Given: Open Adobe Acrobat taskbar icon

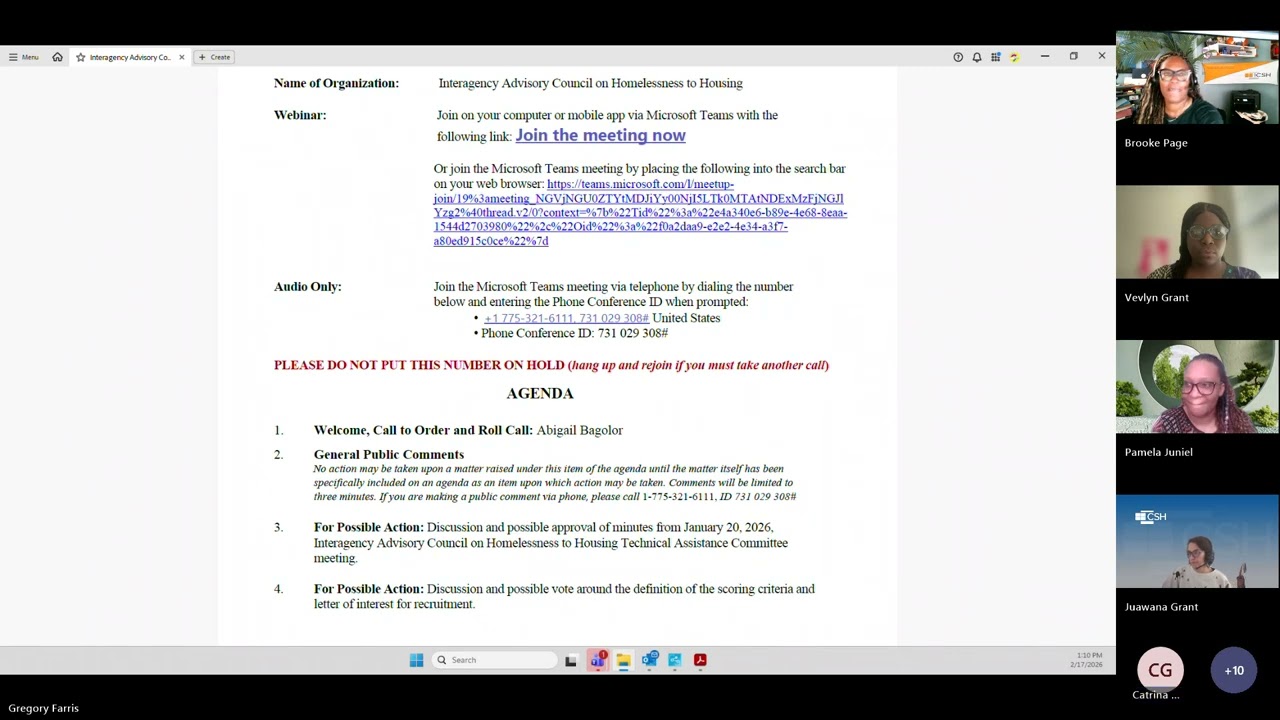Looking at the screenshot, I should click(x=700, y=660).
